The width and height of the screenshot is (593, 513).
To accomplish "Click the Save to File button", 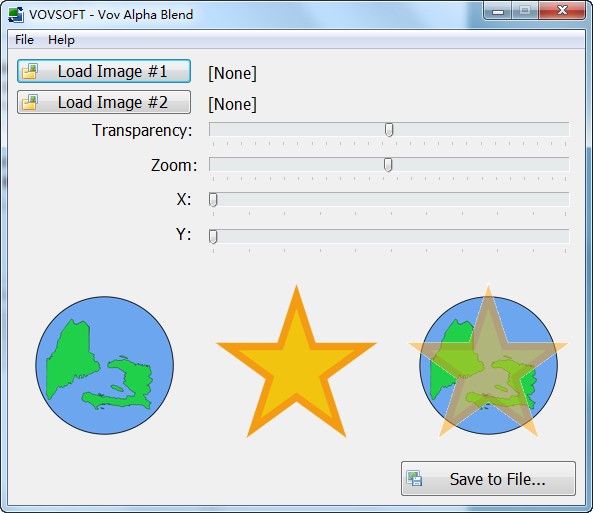I will [488, 479].
